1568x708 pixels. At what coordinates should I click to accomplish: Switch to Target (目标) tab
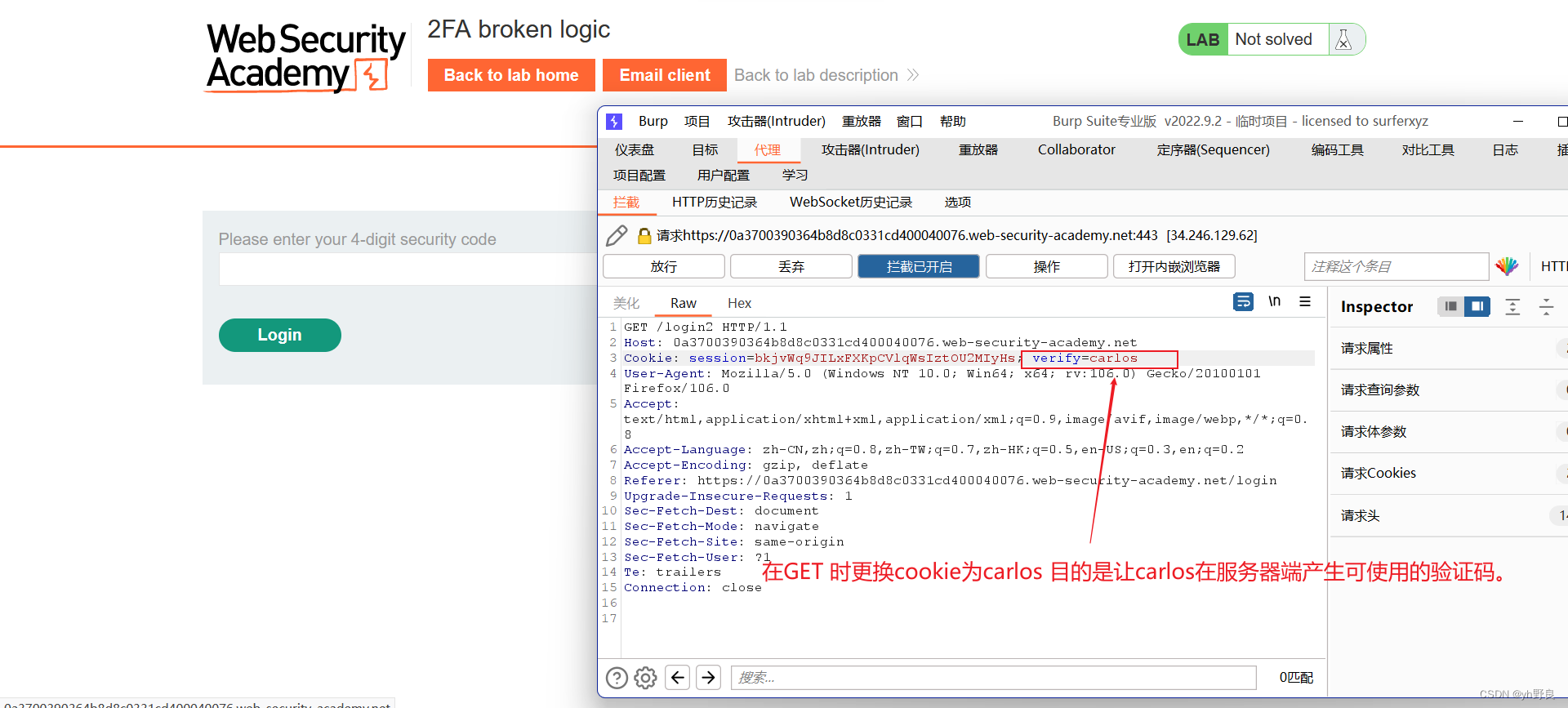click(705, 150)
